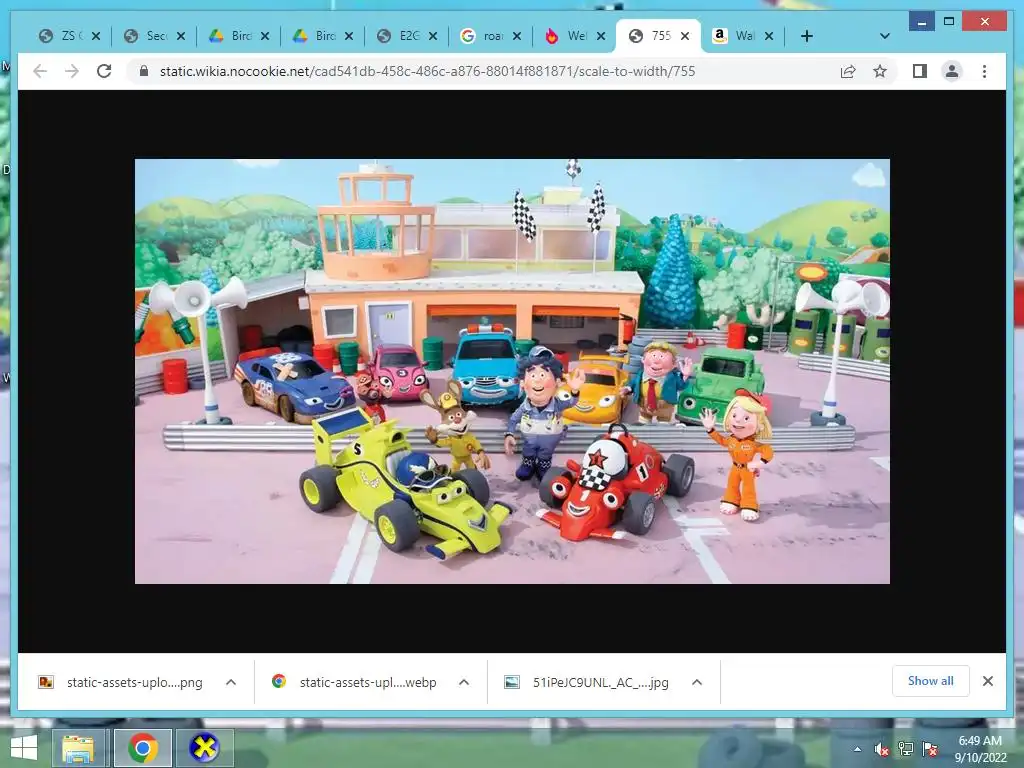The width and height of the screenshot is (1024, 768).
Task: View site security lock information
Action: pos(144,71)
